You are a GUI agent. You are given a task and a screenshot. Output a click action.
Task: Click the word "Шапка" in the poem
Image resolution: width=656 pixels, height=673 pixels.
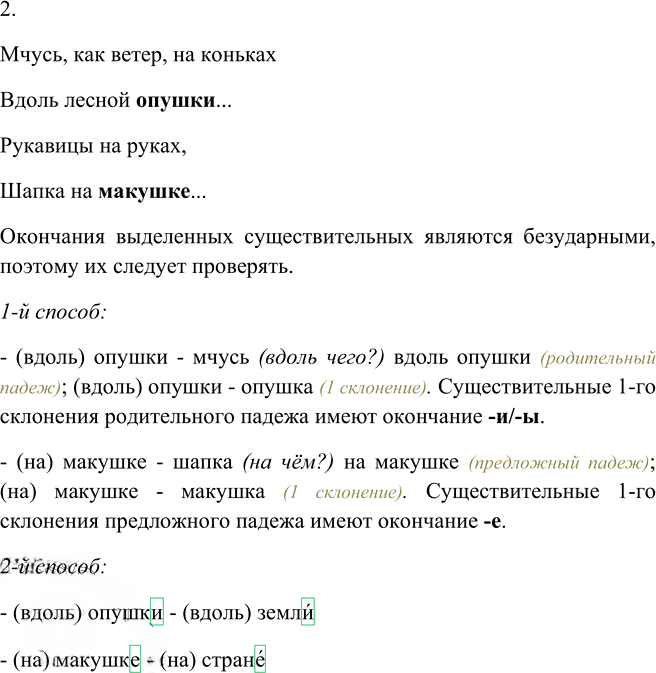point(32,191)
